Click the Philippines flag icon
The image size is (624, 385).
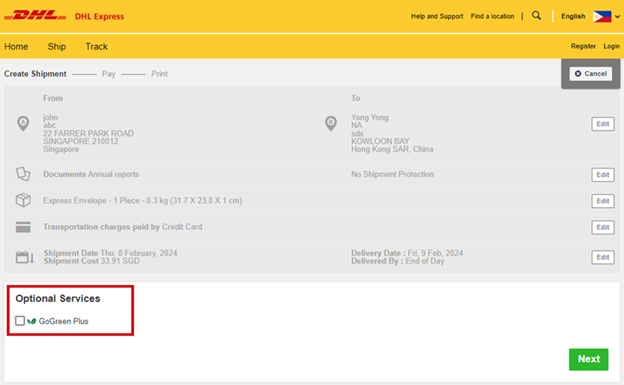click(x=602, y=16)
